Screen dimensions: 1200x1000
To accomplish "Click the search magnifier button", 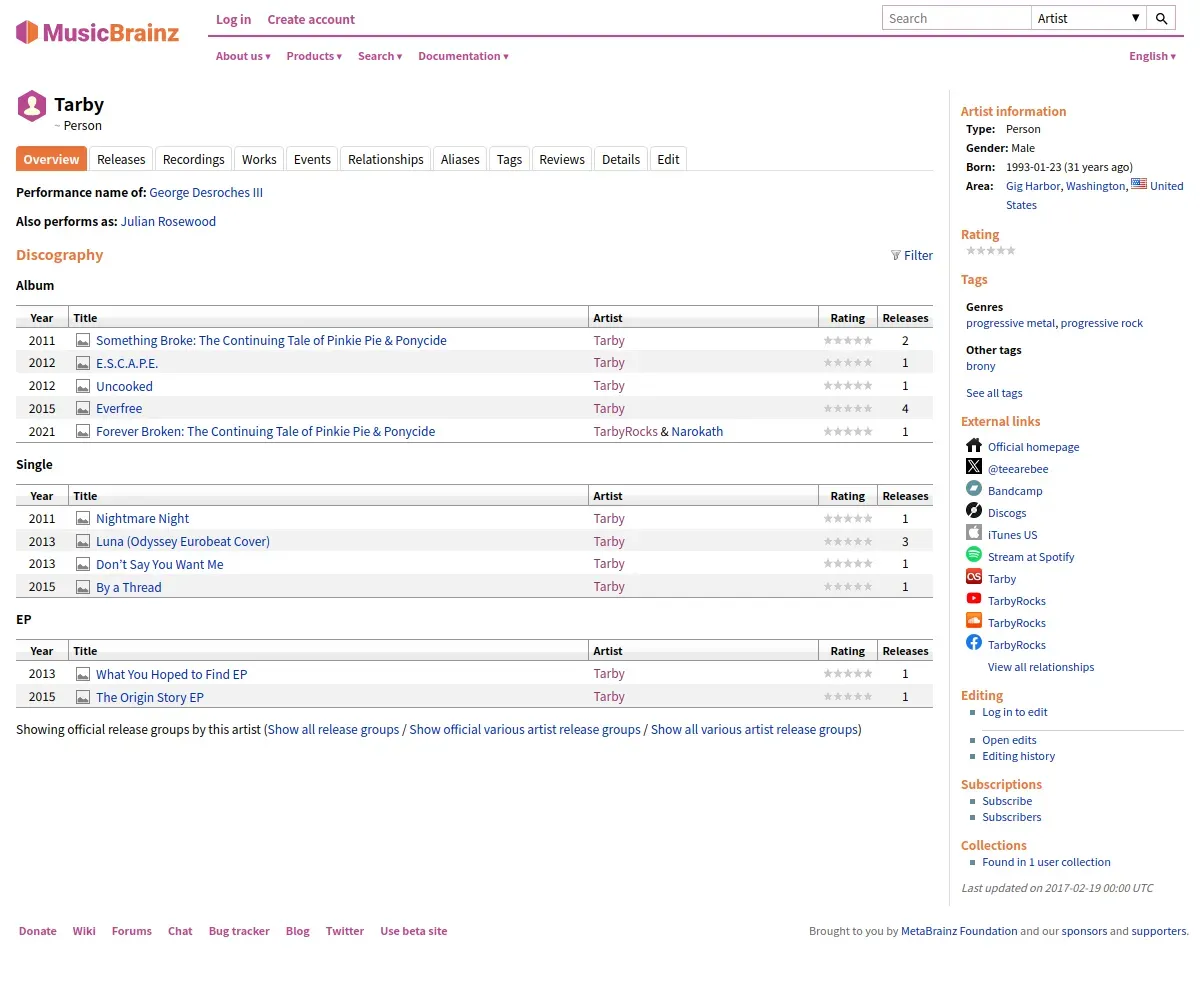I will [1161, 18].
